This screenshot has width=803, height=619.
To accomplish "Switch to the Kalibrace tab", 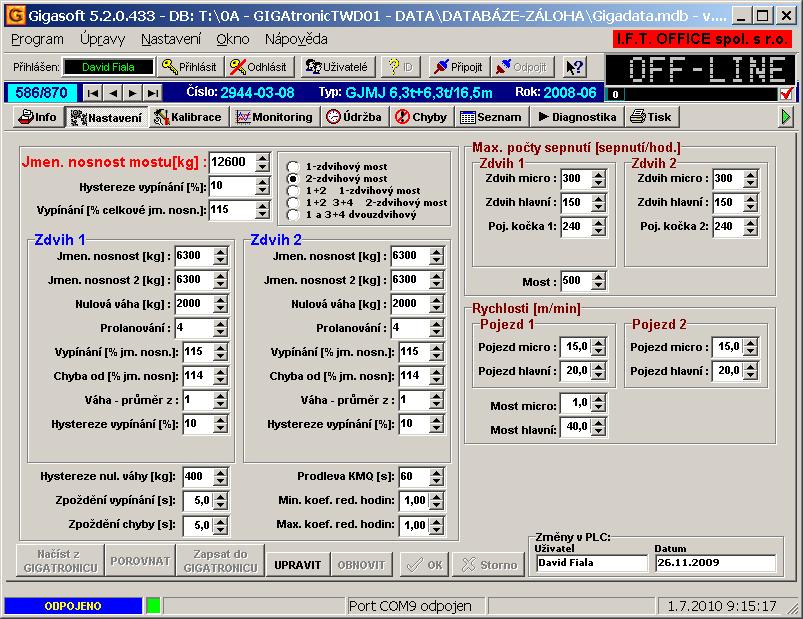I will [x=188, y=117].
